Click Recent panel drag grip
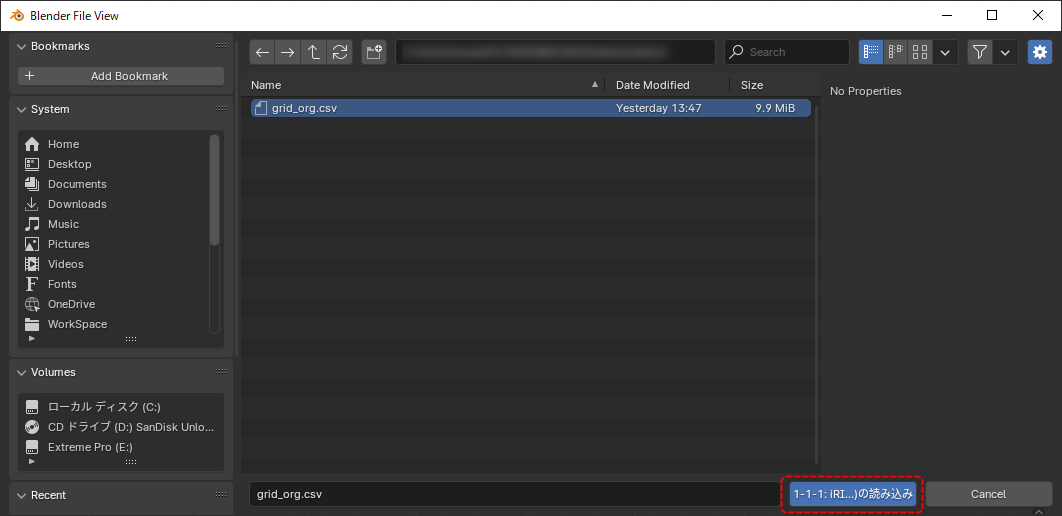This screenshot has width=1062, height=516. pos(221,495)
